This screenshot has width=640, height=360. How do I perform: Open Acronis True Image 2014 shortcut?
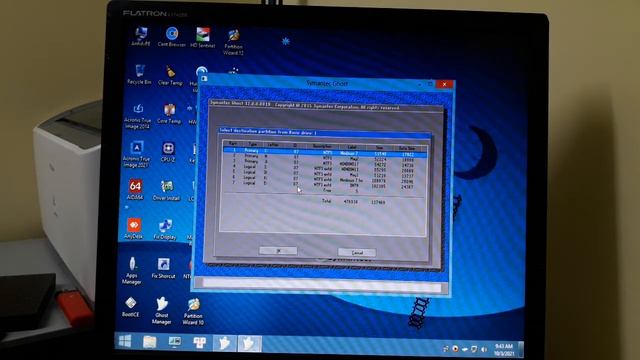[138, 116]
